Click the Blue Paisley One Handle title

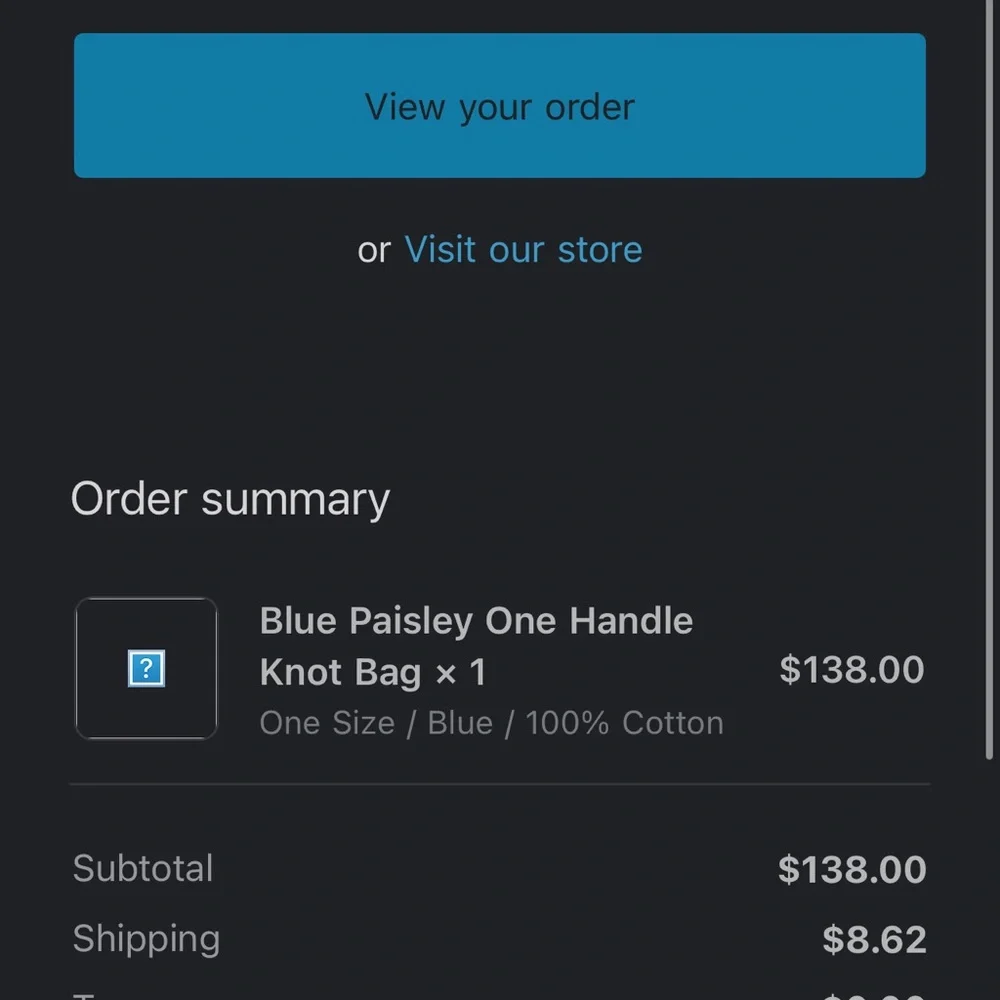476,621
